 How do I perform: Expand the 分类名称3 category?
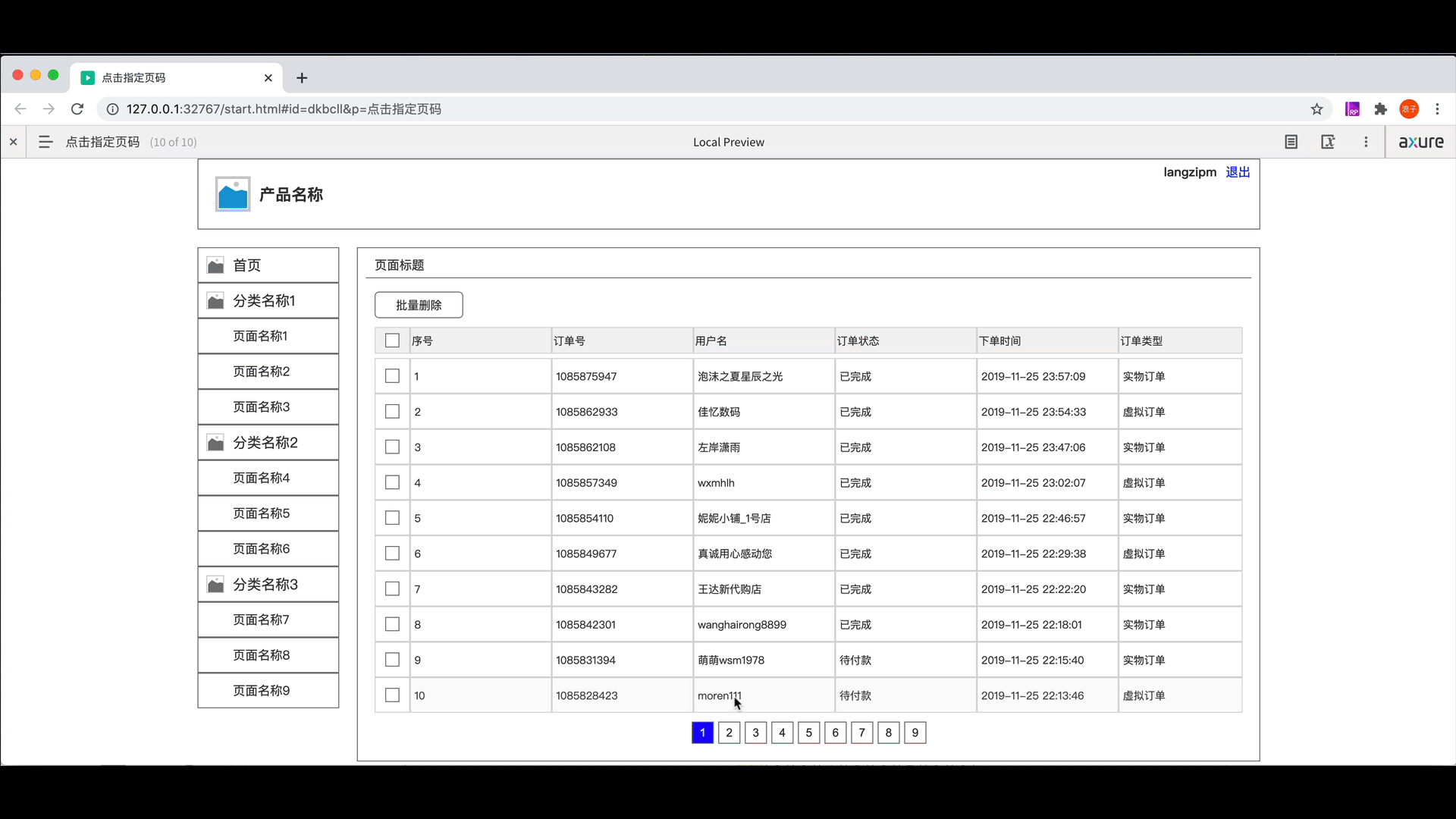[268, 585]
